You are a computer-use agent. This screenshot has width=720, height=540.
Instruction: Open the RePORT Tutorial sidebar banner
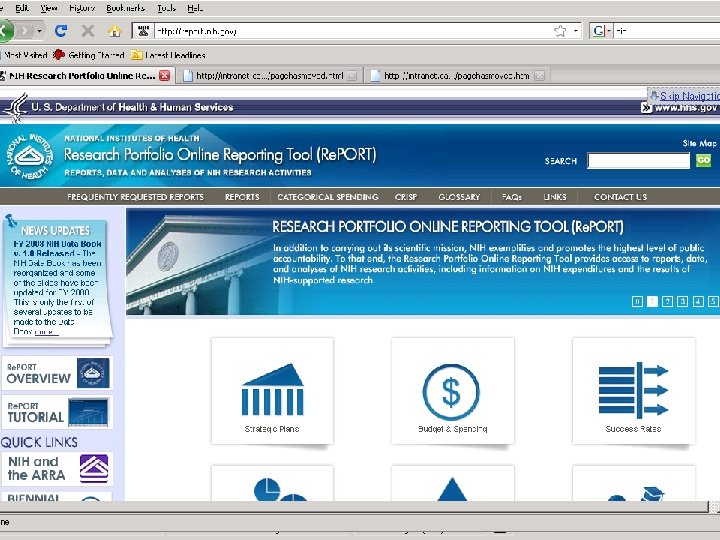pyautogui.click(x=57, y=412)
